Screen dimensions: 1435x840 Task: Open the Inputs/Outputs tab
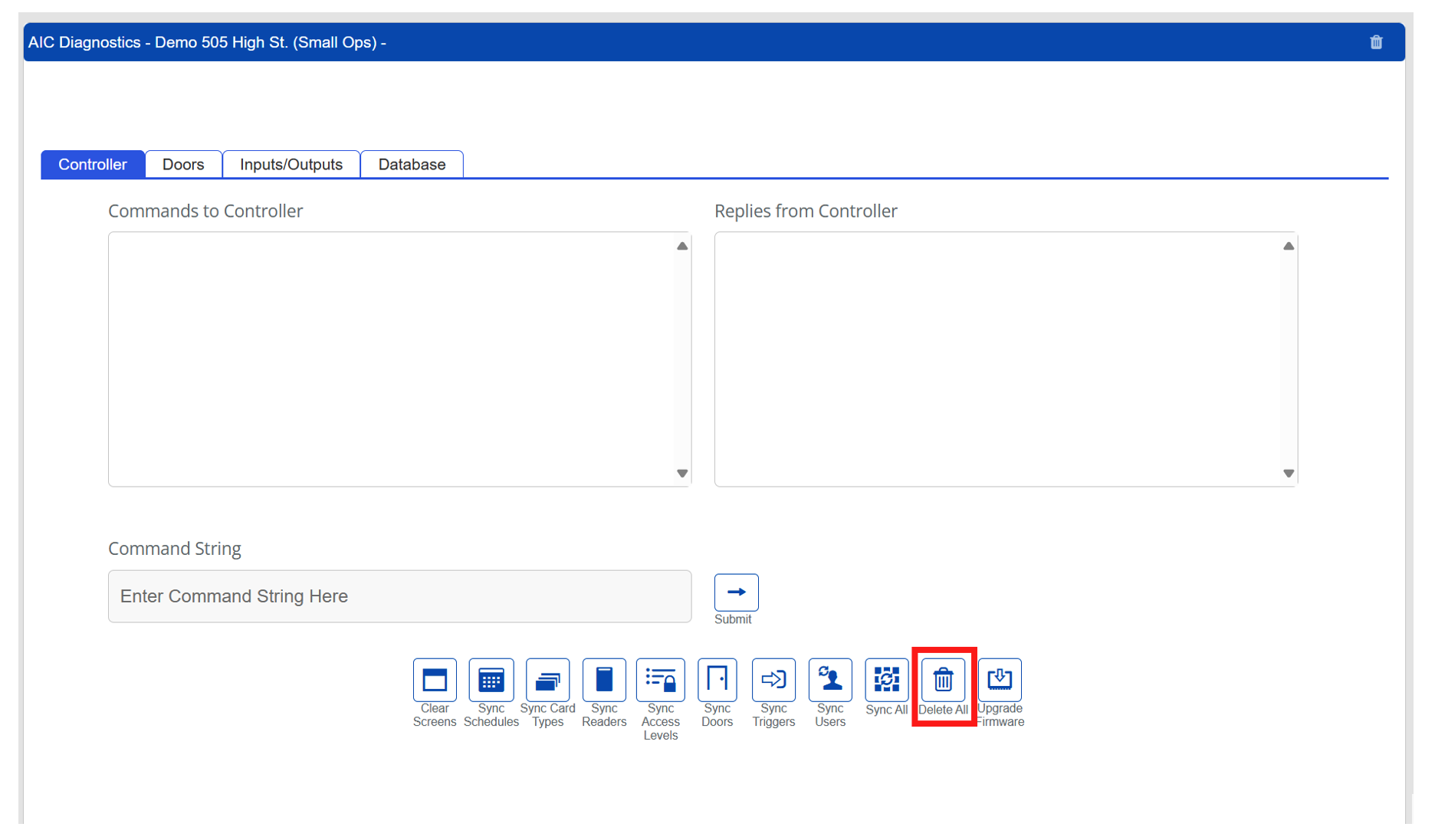coord(291,165)
